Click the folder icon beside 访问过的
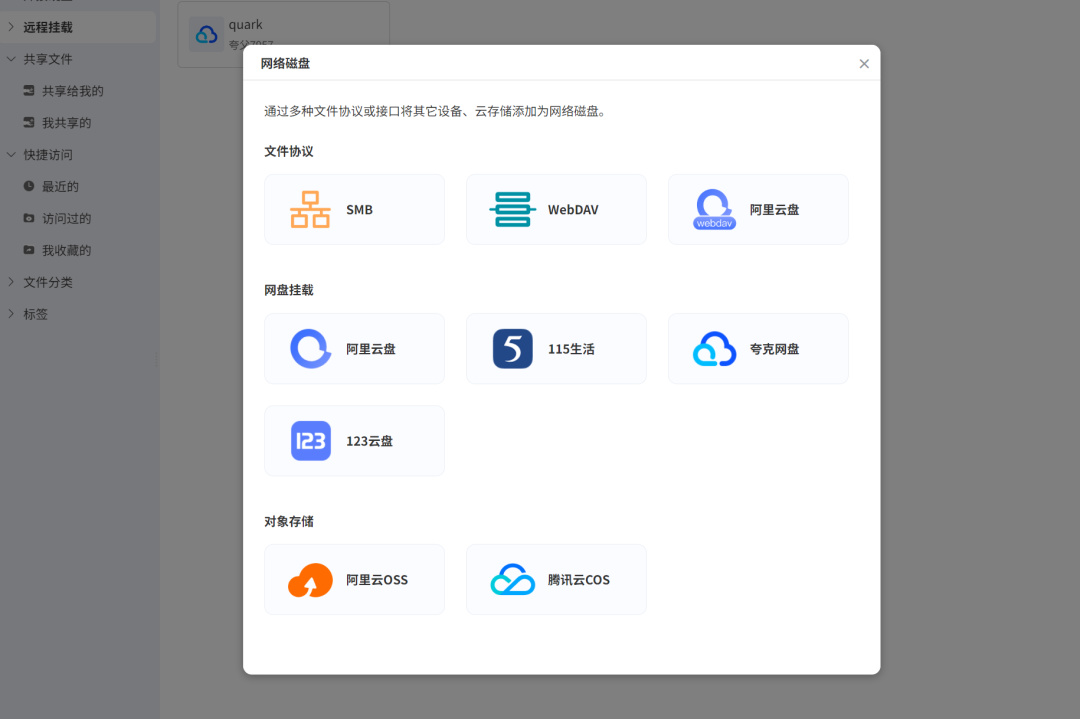The image size is (1080, 719). [x=29, y=218]
